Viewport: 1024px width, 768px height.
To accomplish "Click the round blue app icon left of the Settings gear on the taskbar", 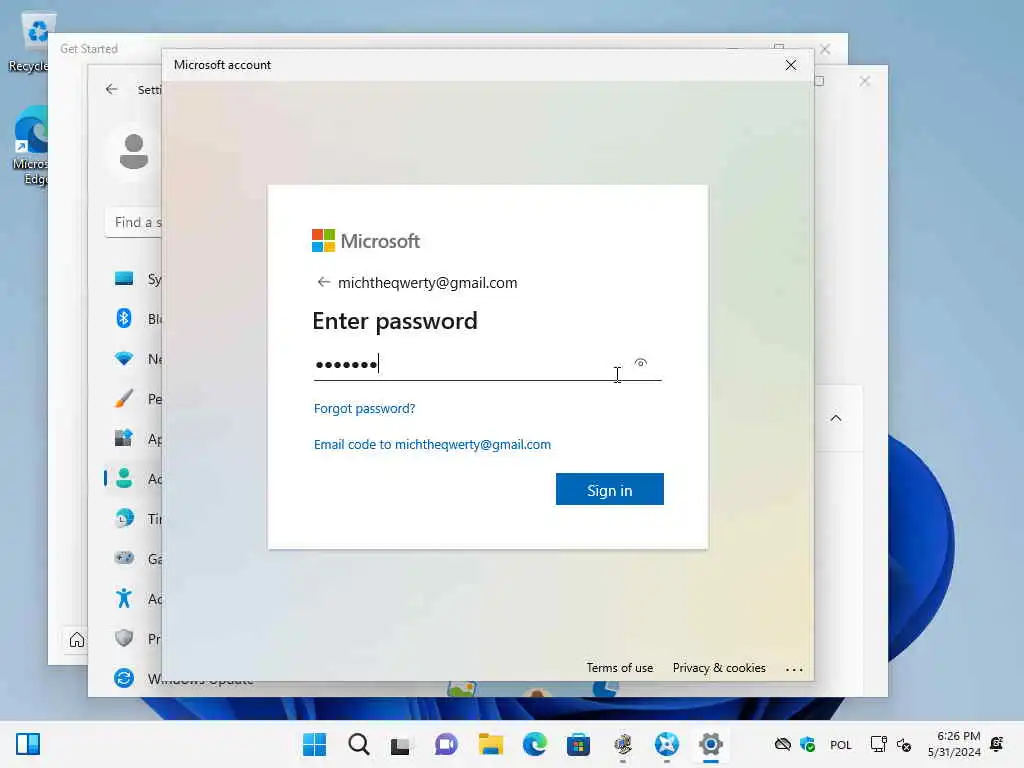I will (667, 744).
